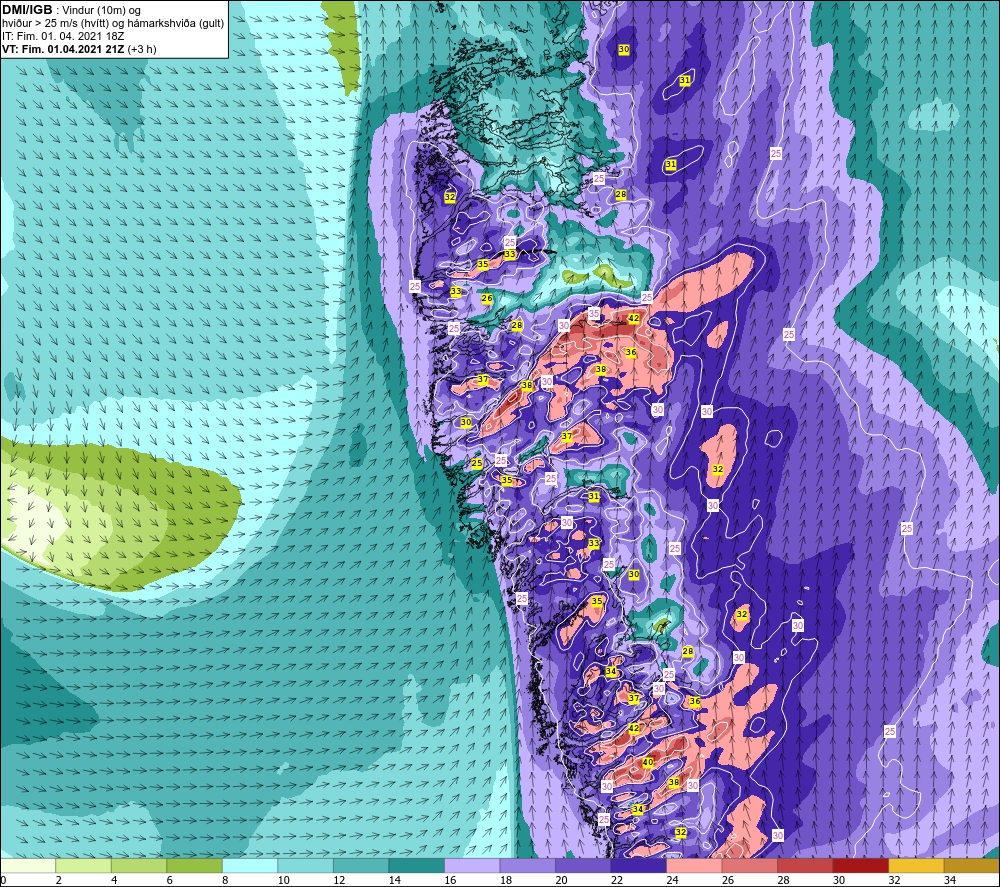Select the 'VT: Fim. 01.04.2021 21Z (+3 h)' line
Viewport: 1000px width, 887px height.
pos(80,49)
